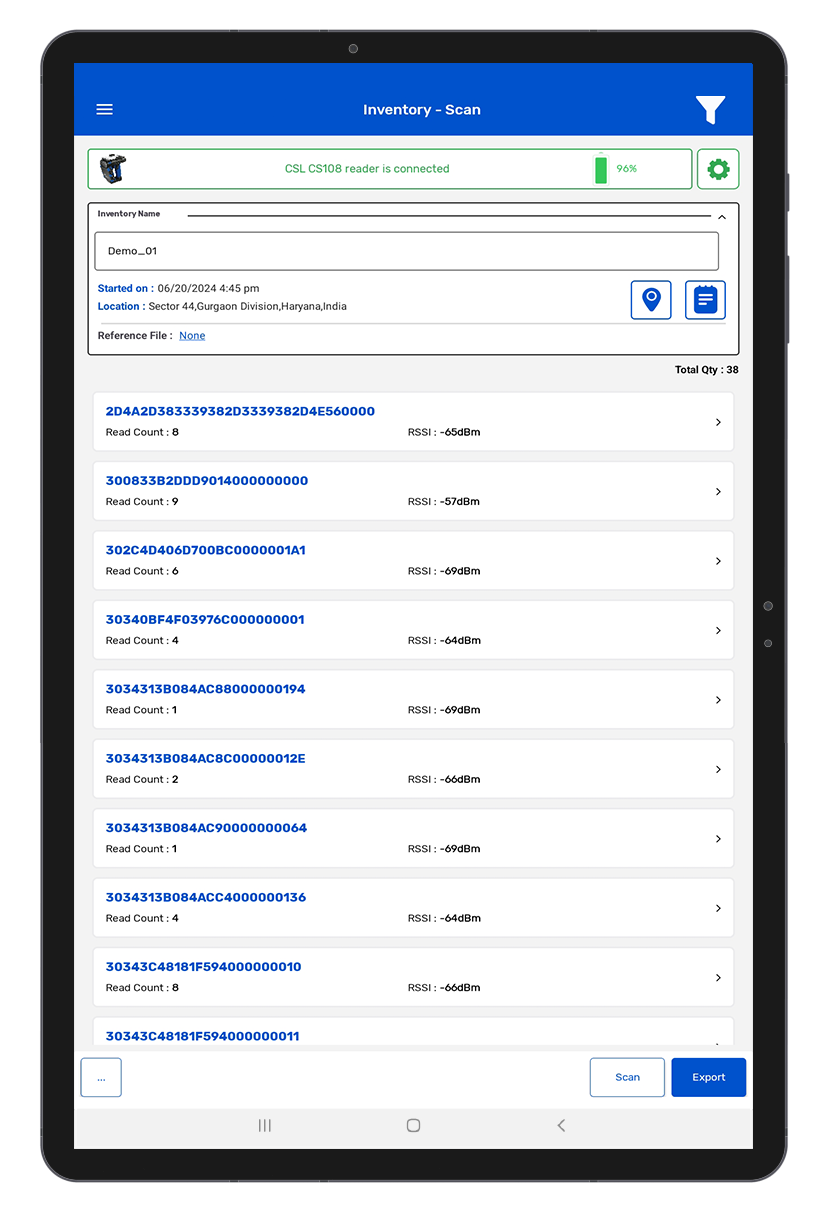Open reader settings gear icon
Screen dimensions: 822x1218
(x=718, y=169)
